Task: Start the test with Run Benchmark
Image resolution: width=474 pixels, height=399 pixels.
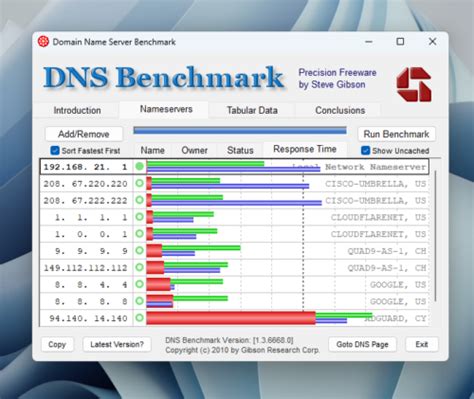Action: click(396, 134)
